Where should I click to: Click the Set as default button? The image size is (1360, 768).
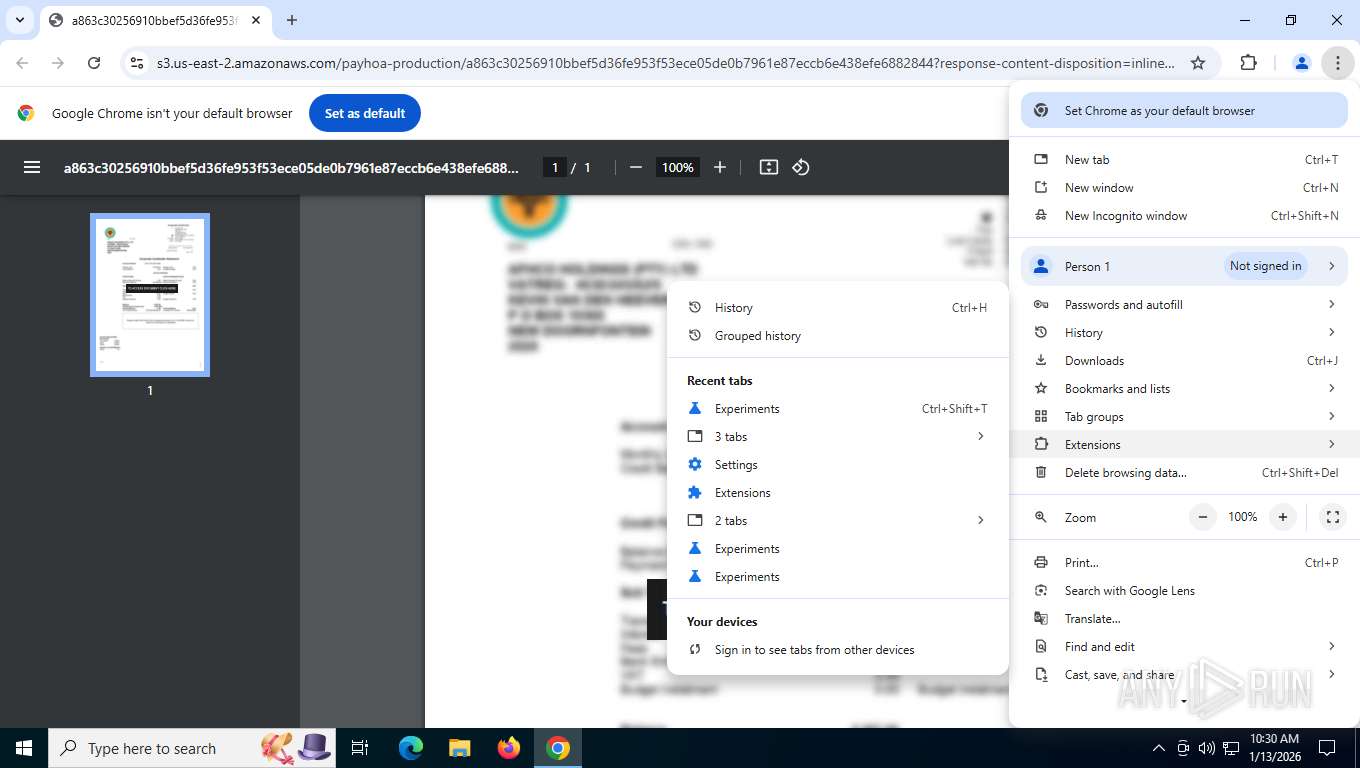365,113
